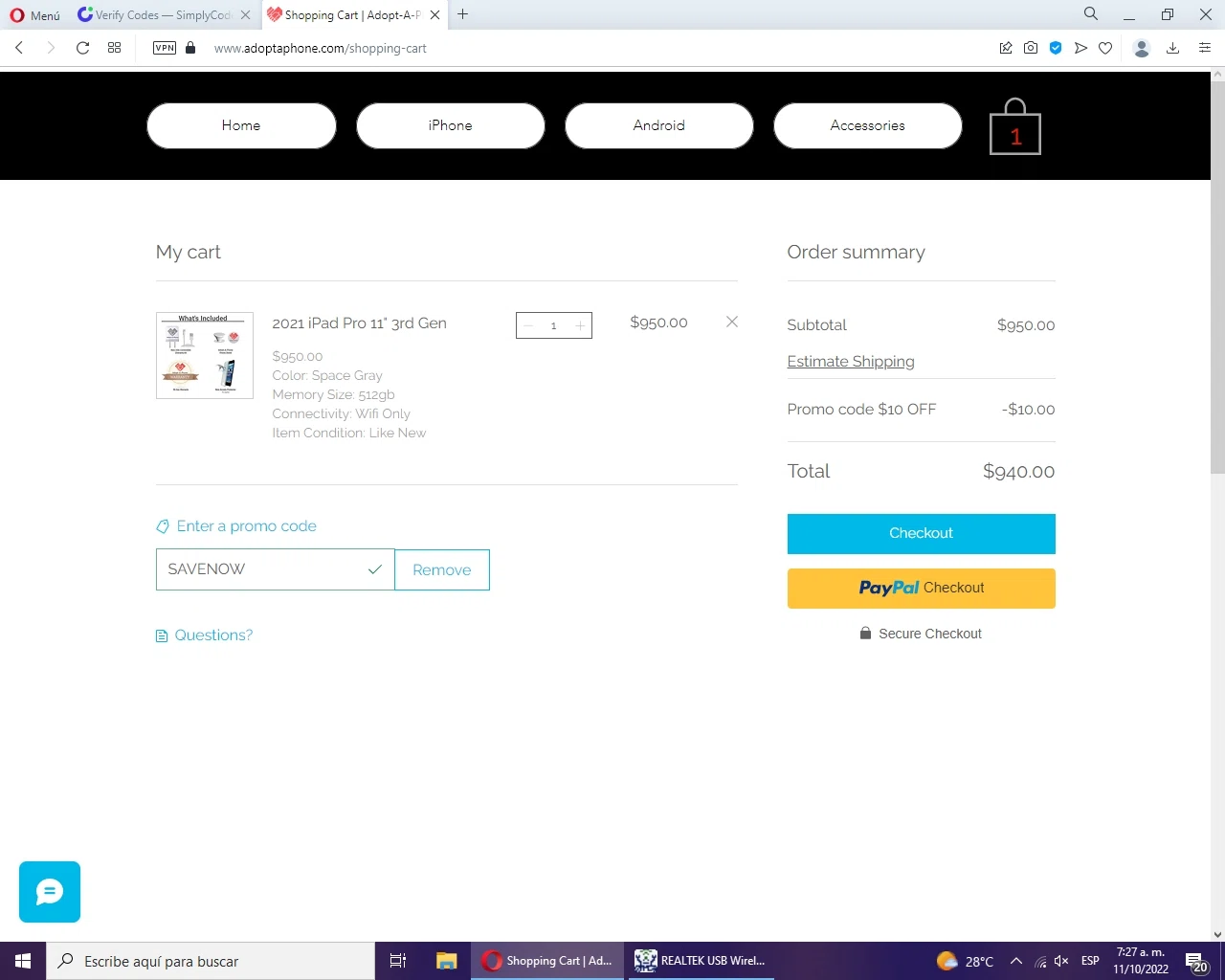Image resolution: width=1225 pixels, height=980 pixels.
Task: Open the taskbar clock and date
Action: click(1141, 961)
